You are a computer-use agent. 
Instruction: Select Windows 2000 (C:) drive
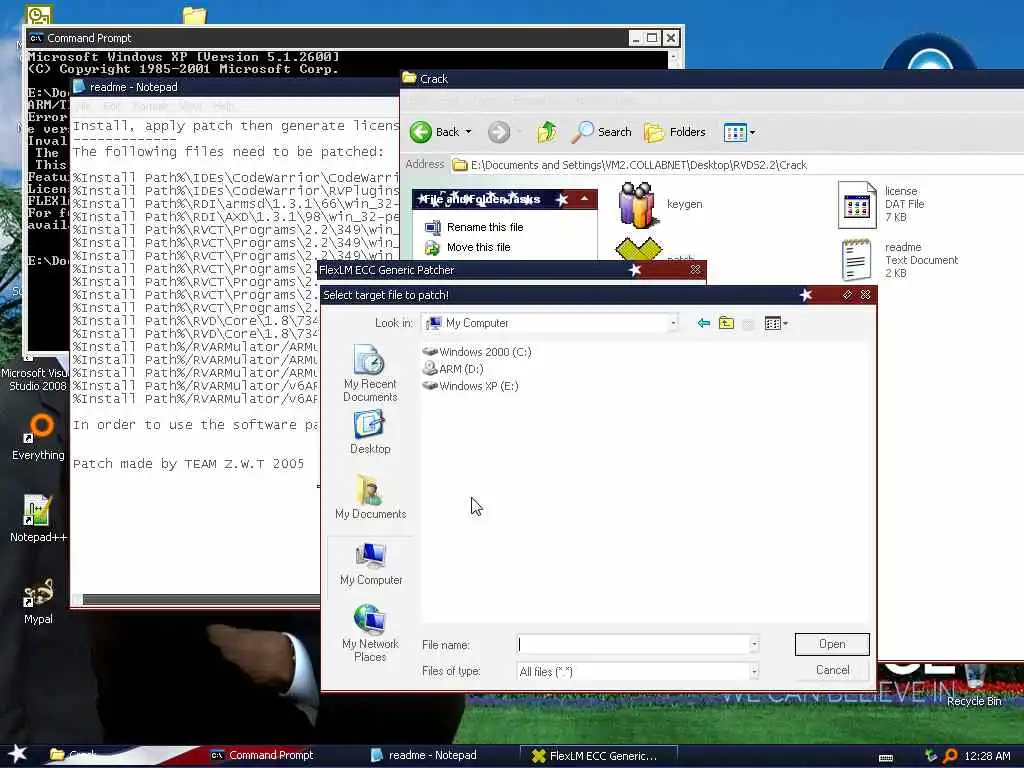click(x=477, y=352)
